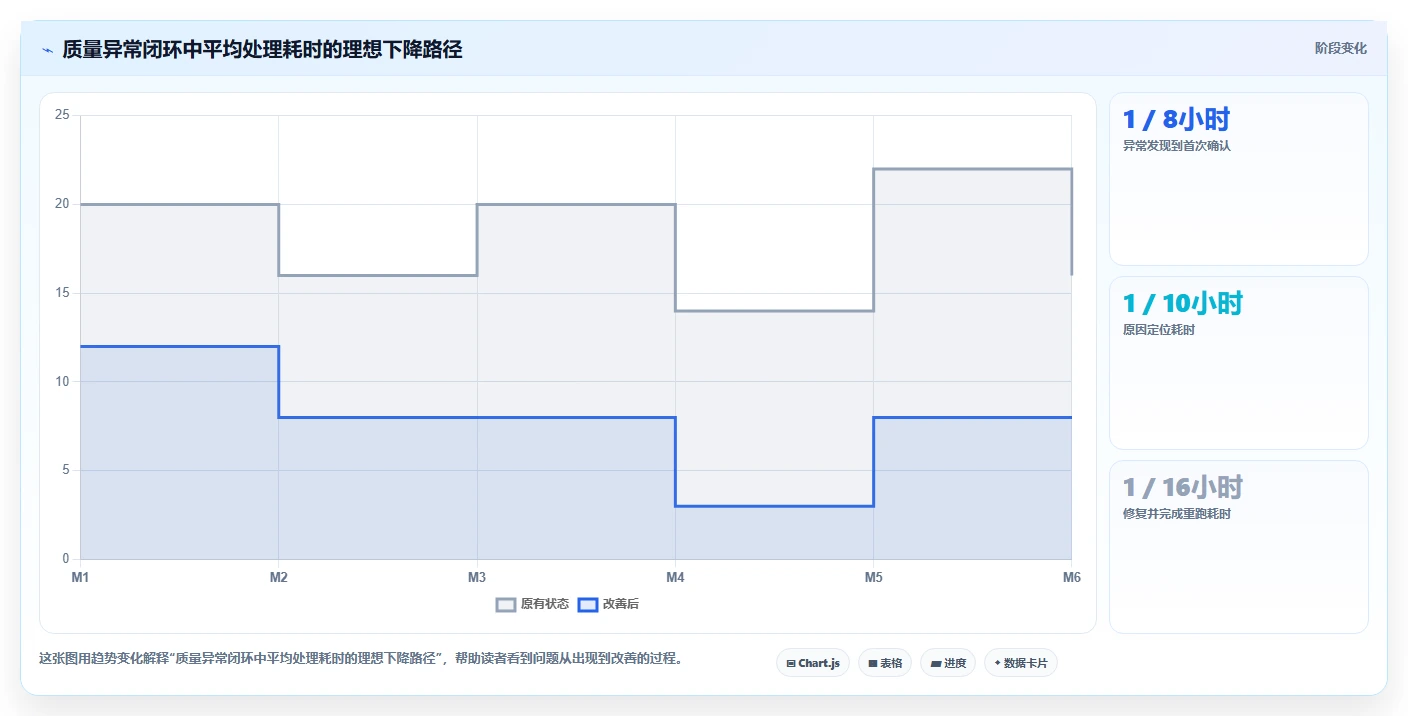
Task: Open the 修复并完成重跑耗时 card
Action: coord(1239,547)
